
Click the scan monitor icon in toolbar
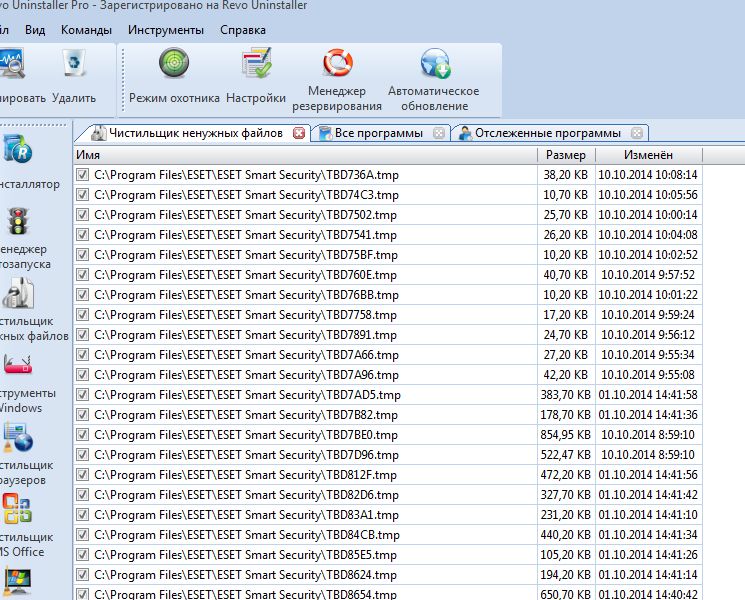click(11, 63)
